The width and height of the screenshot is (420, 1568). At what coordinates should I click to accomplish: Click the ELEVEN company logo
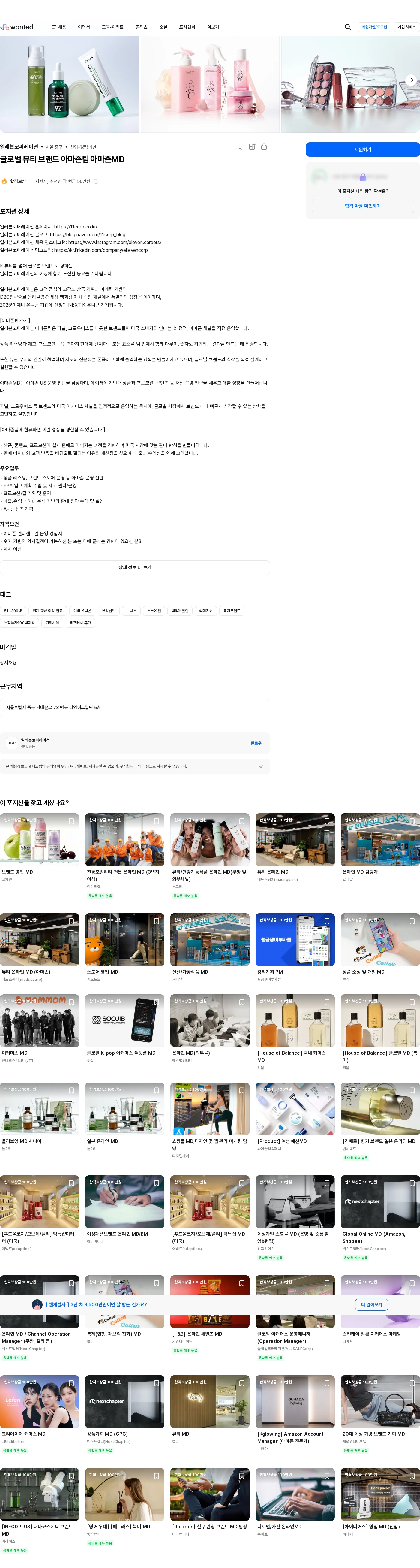(x=12, y=743)
